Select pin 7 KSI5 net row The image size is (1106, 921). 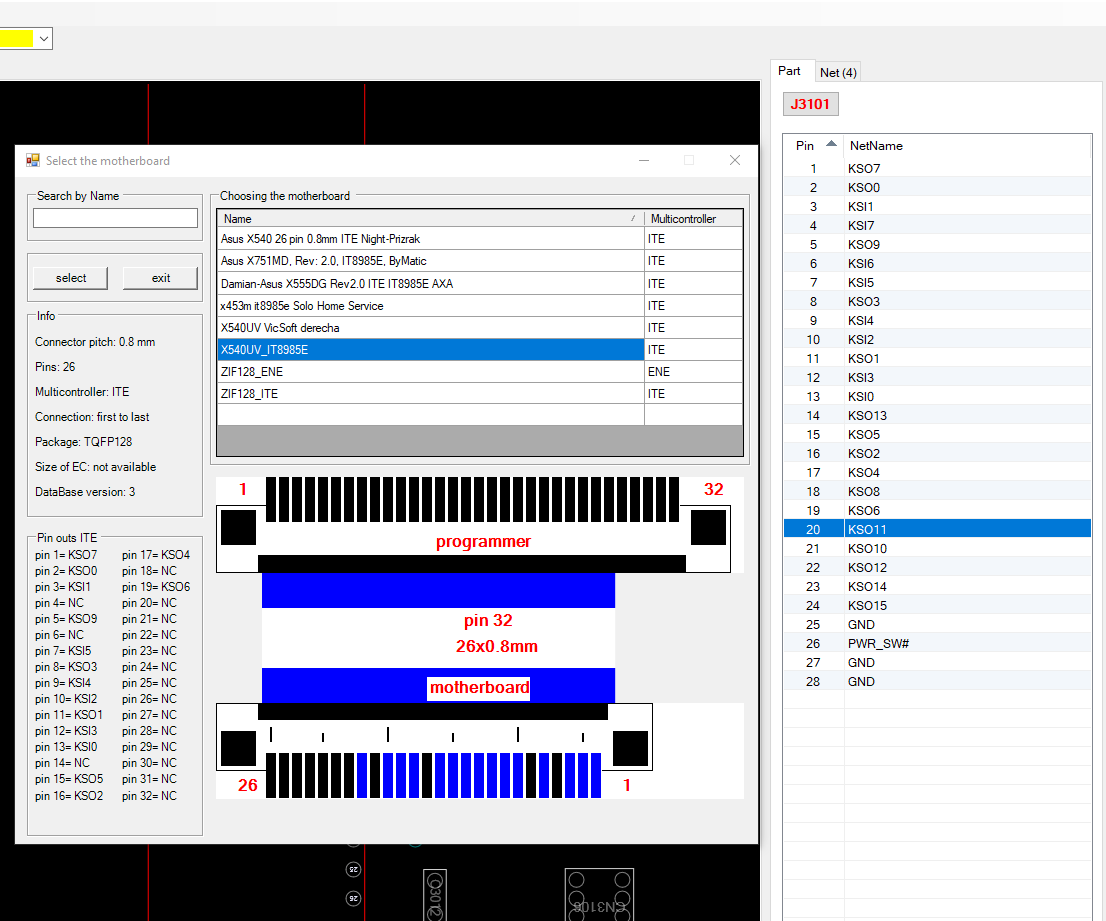(x=937, y=283)
